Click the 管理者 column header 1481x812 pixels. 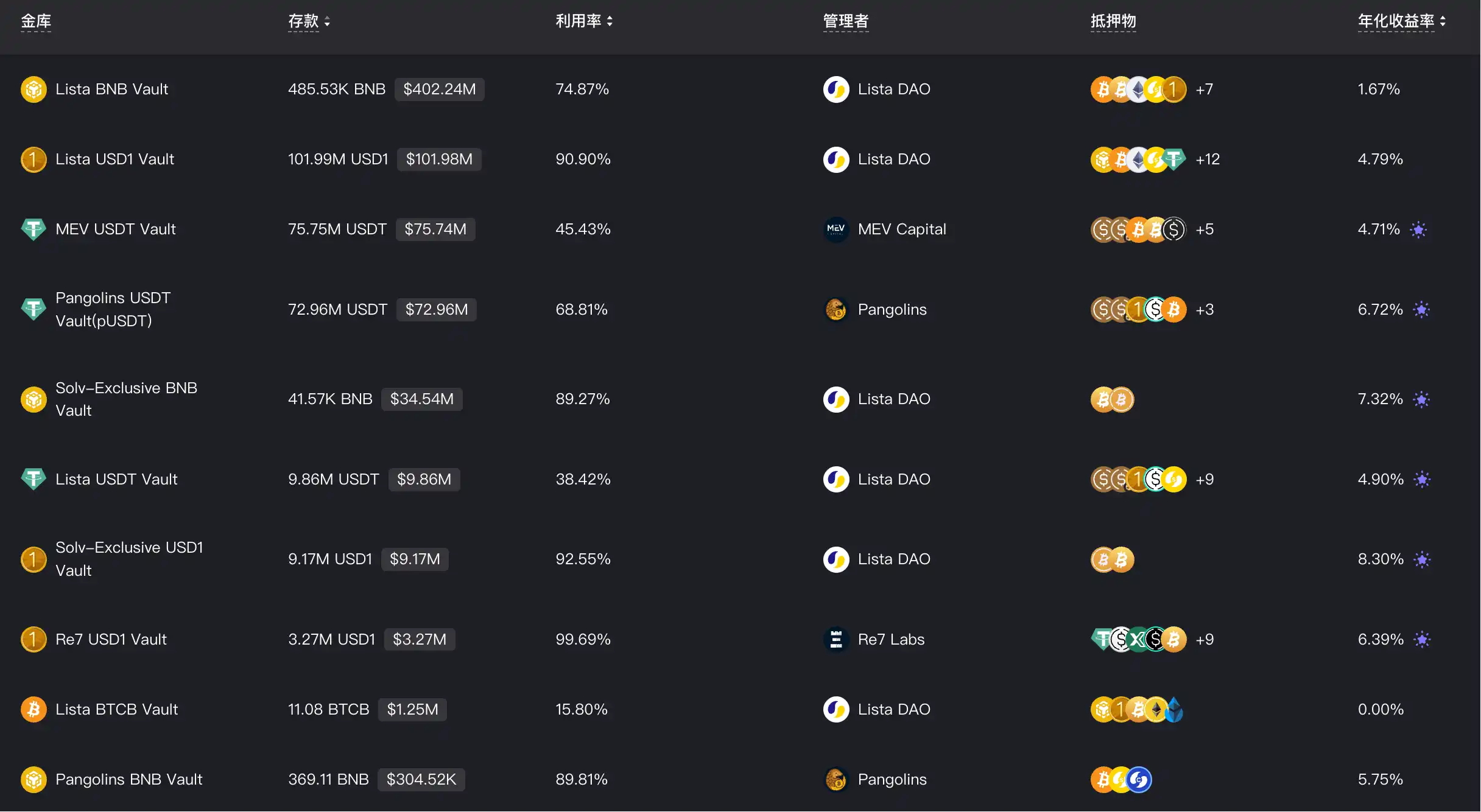tap(845, 21)
